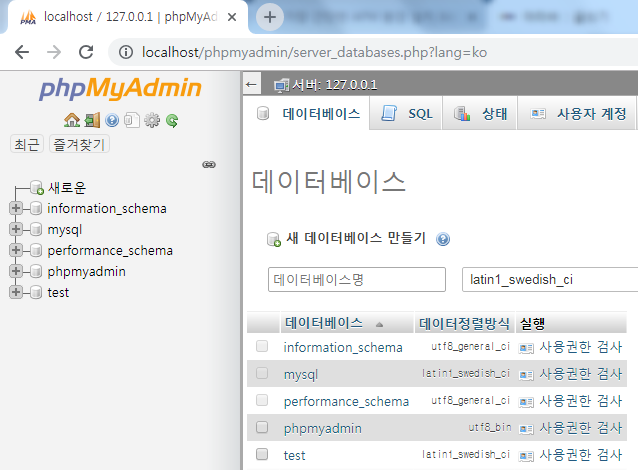Image resolution: width=638 pixels, height=470 pixels.
Task: Click privileges icon in test table row
Action: [526, 456]
